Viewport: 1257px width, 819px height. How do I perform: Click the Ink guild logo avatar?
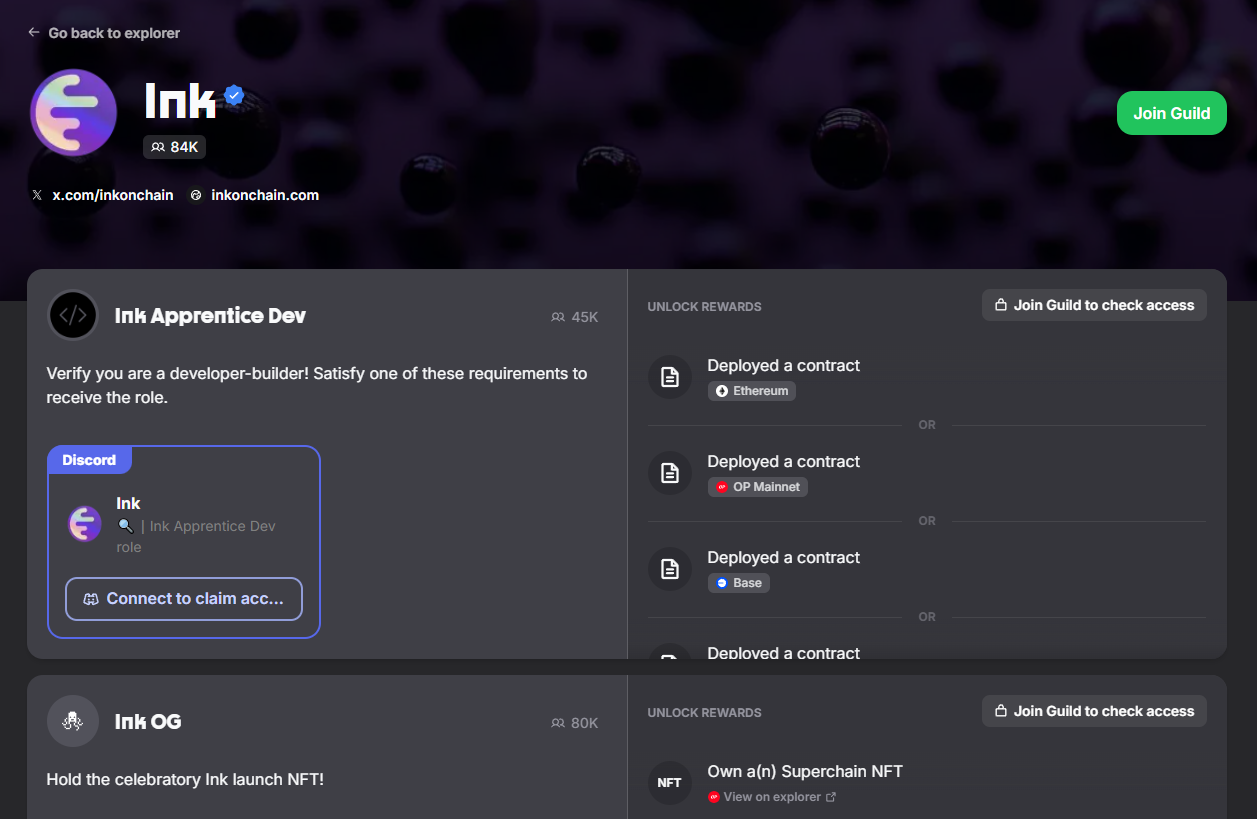[x=74, y=112]
